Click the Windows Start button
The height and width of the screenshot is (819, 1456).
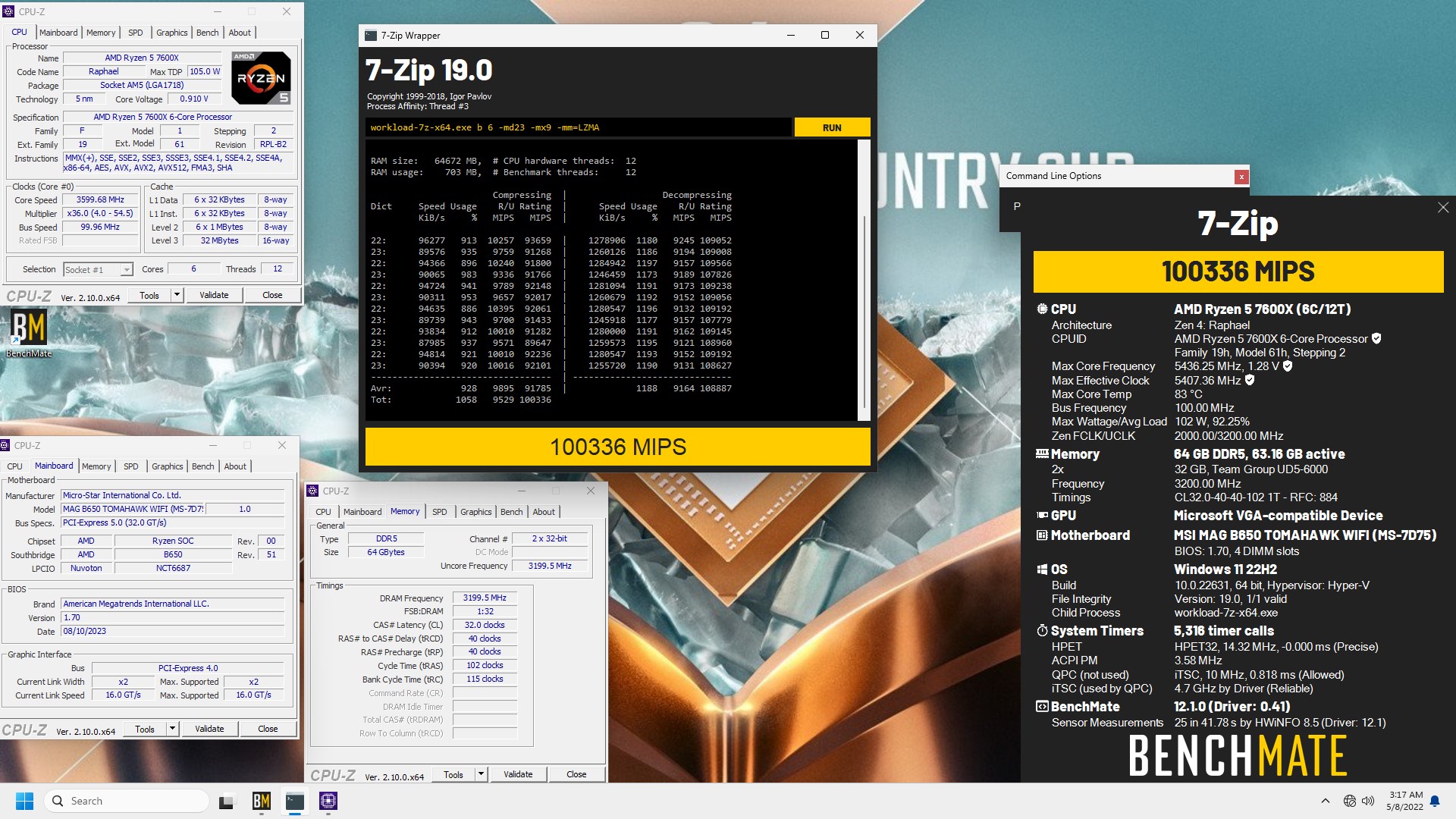click(x=24, y=801)
